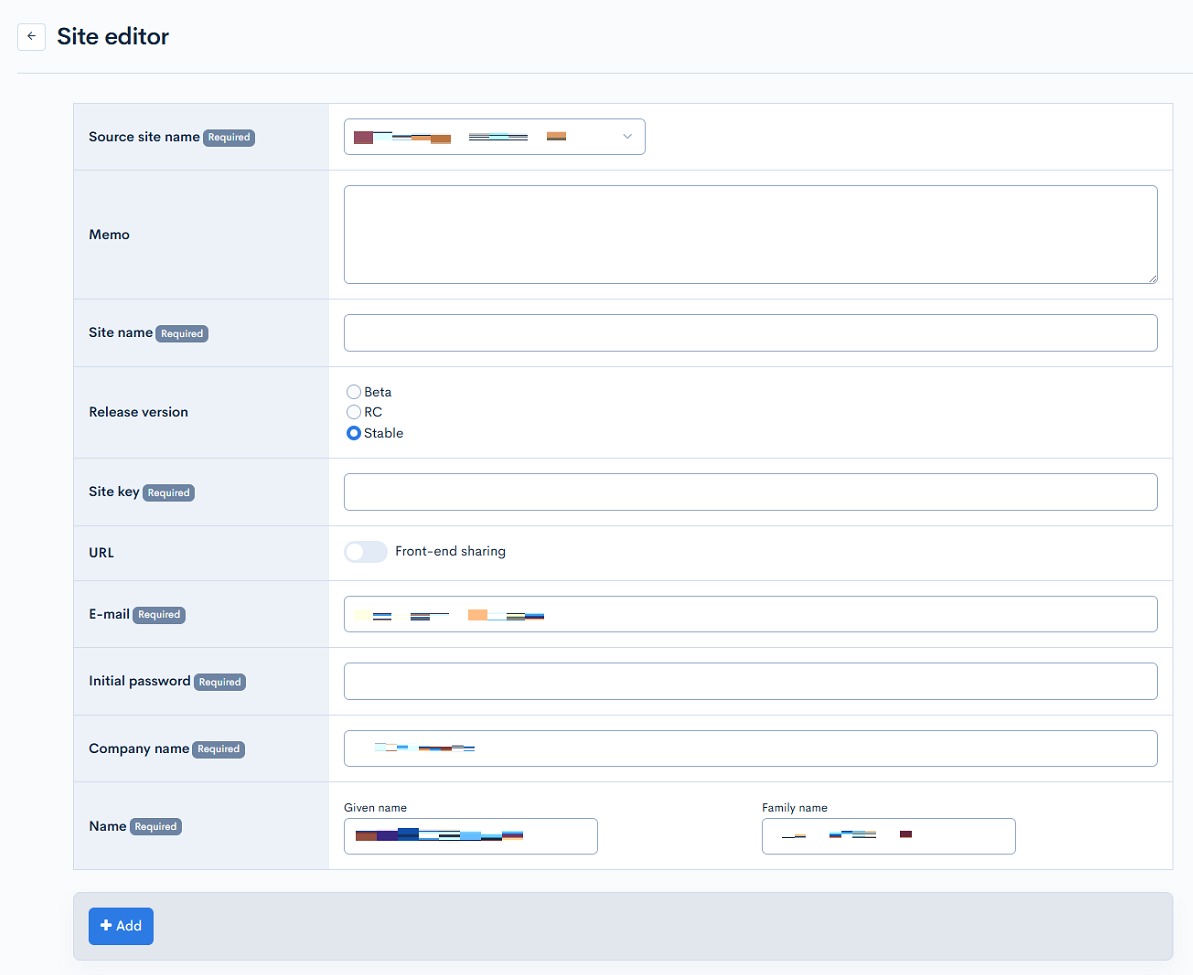The width and height of the screenshot is (1193, 975).
Task: Click the Front-end sharing label text
Action: click(x=450, y=552)
